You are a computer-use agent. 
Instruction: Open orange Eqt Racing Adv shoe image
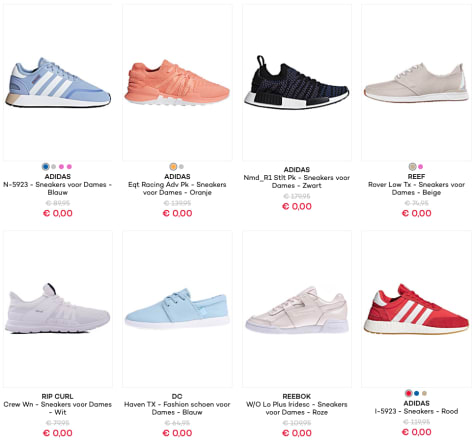click(177, 82)
